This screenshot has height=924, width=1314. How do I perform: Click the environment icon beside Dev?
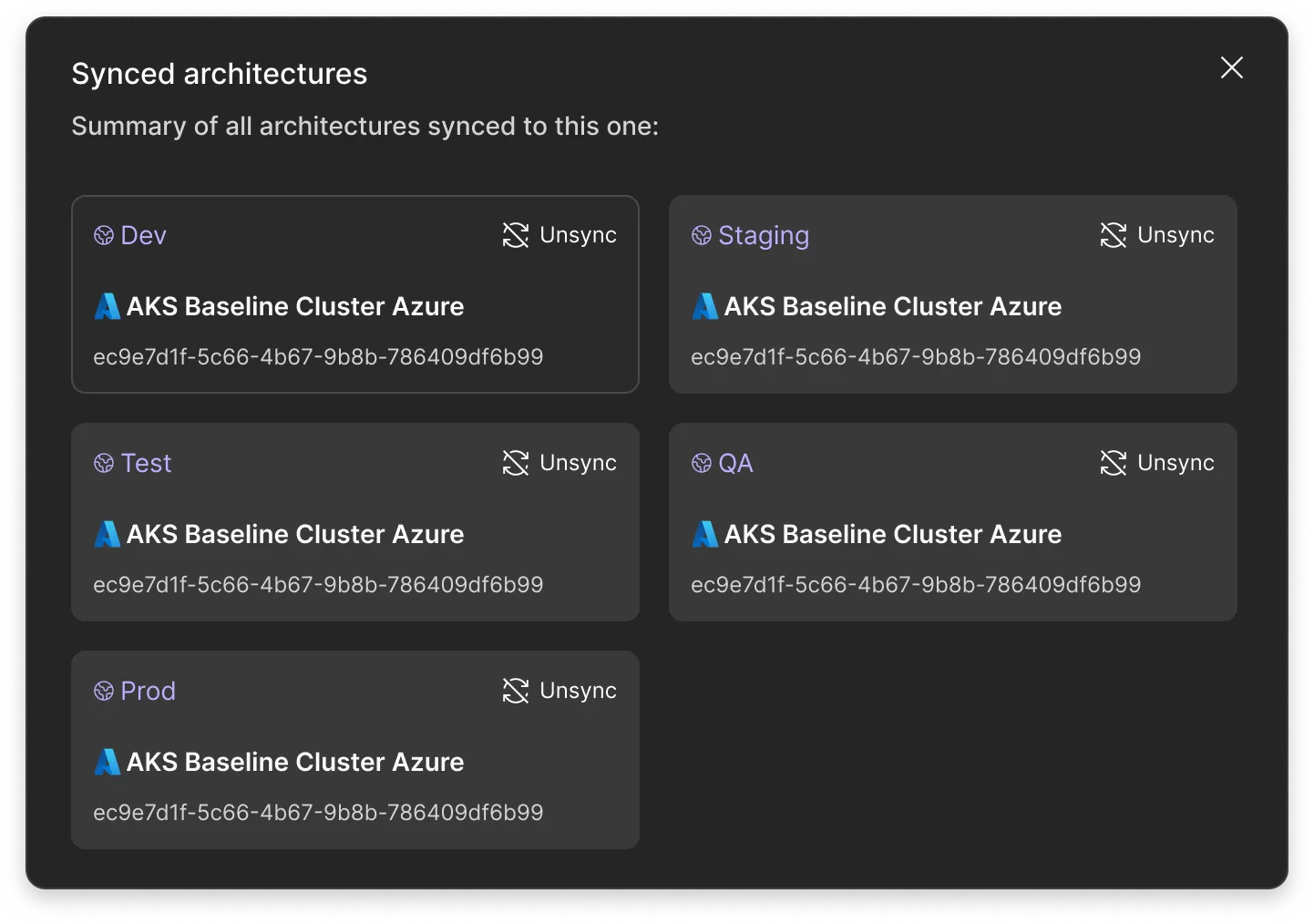click(x=104, y=236)
